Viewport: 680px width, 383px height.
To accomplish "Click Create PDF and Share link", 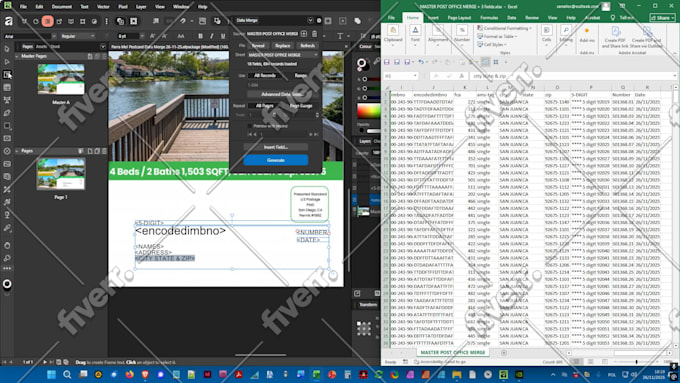I will (x=615, y=37).
